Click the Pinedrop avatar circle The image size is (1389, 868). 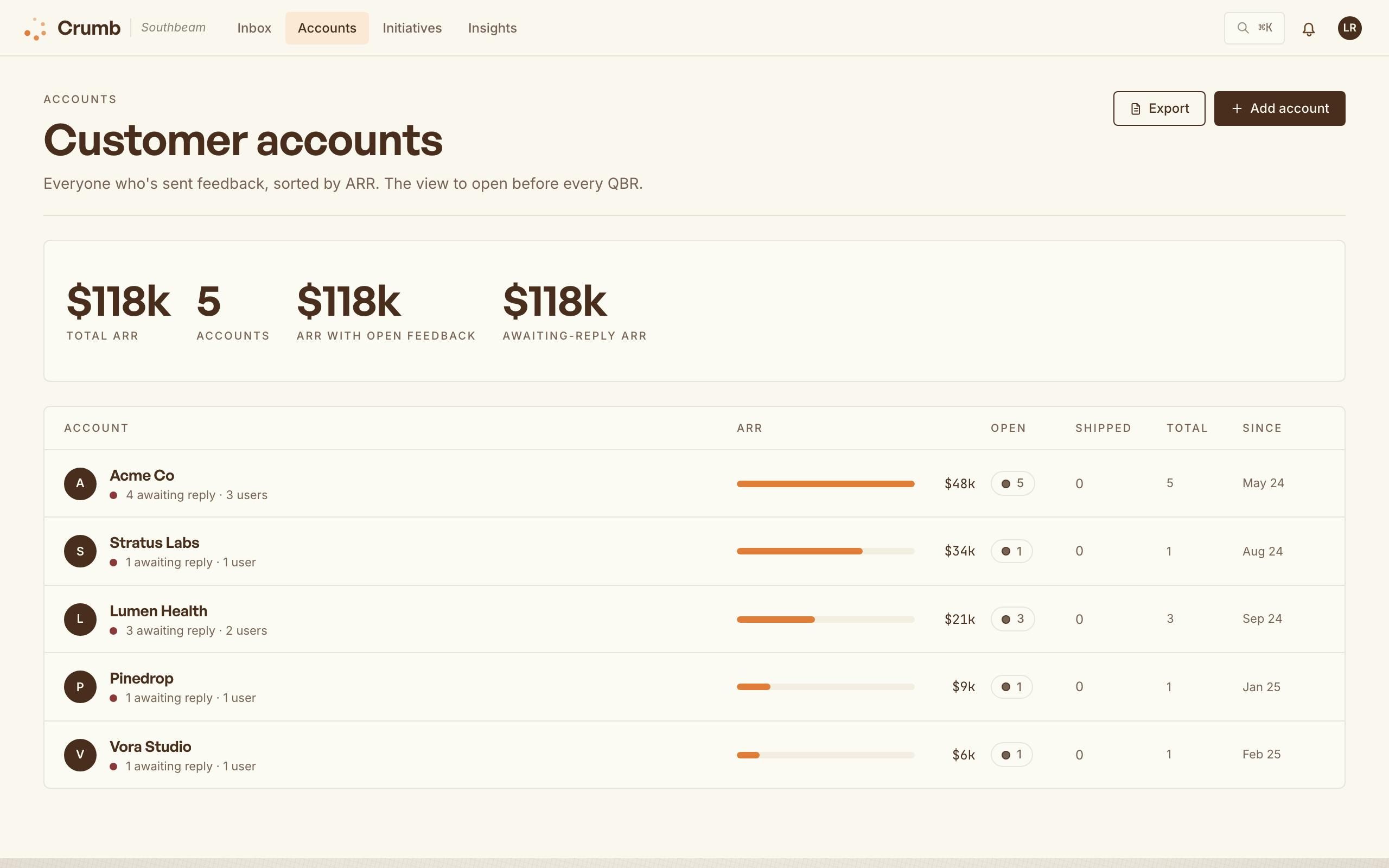point(80,687)
